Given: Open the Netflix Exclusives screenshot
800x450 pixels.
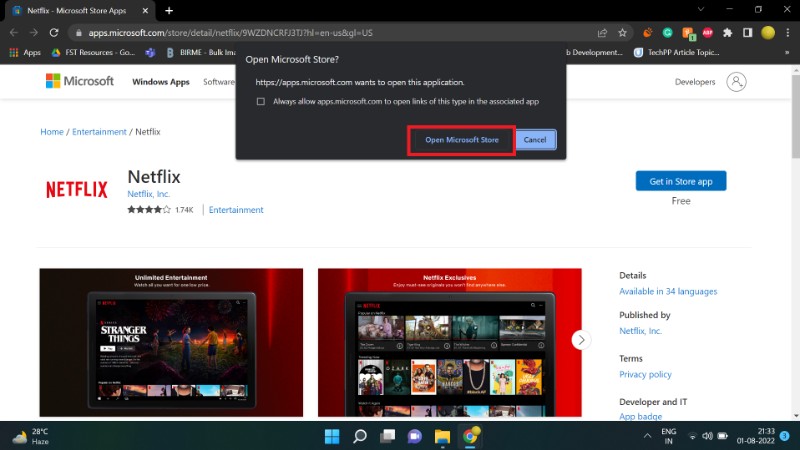Looking at the screenshot, I should [449, 342].
